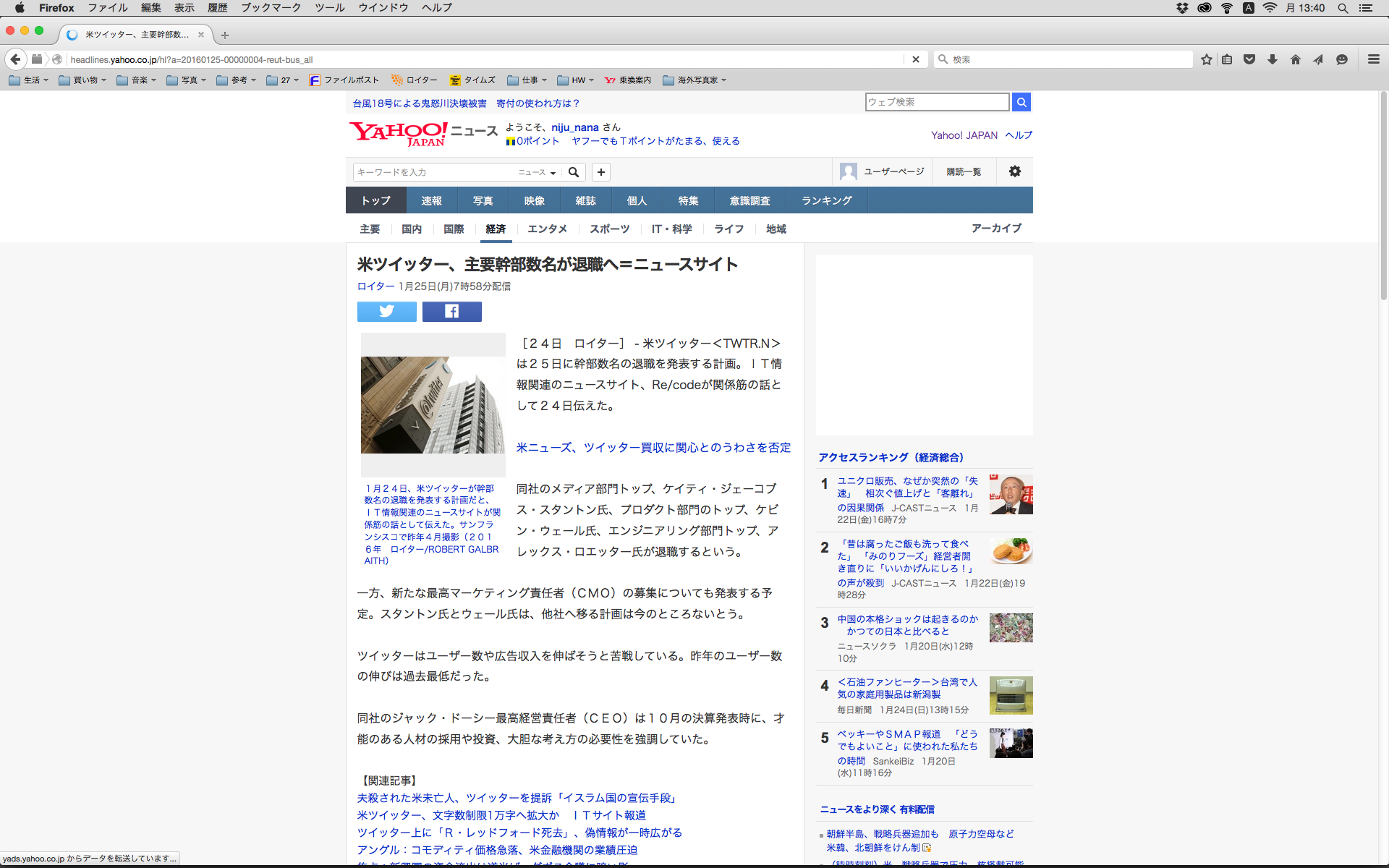This screenshot has width=1389, height=868.
Task: Open link about Twitter acquisition rumor denial
Action: (653, 448)
